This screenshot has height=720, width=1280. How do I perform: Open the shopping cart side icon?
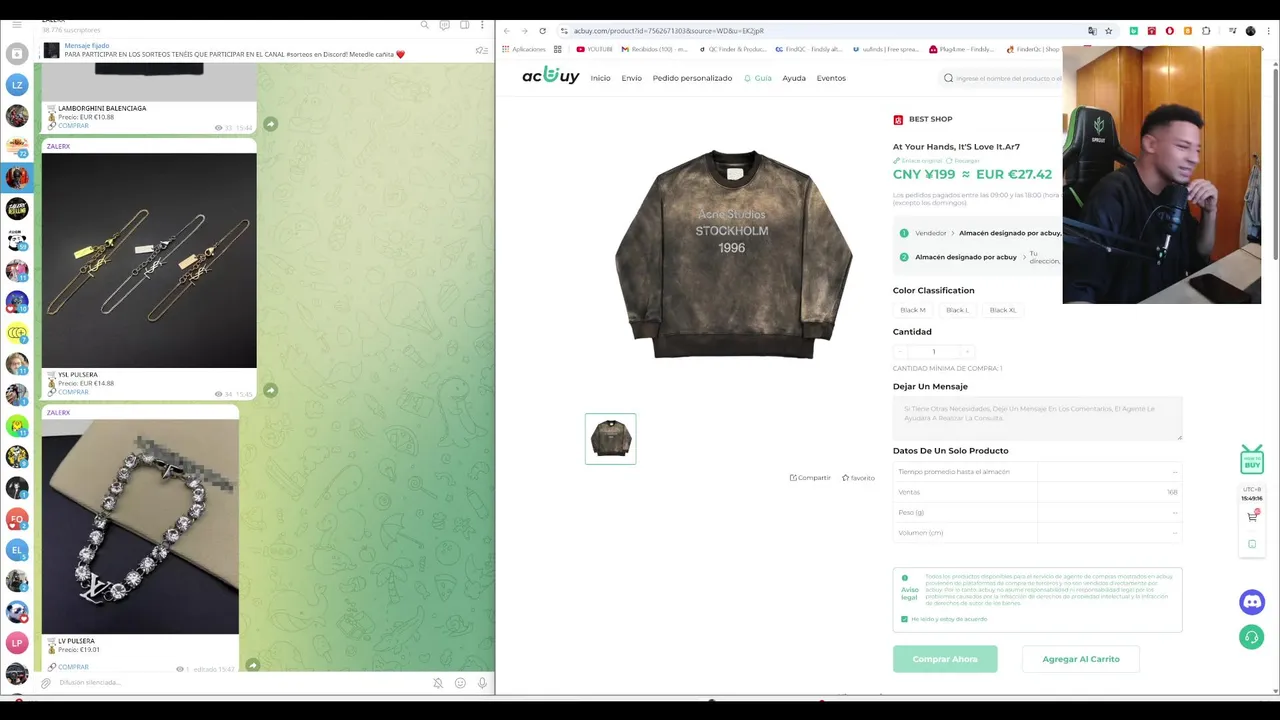click(x=1252, y=516)
